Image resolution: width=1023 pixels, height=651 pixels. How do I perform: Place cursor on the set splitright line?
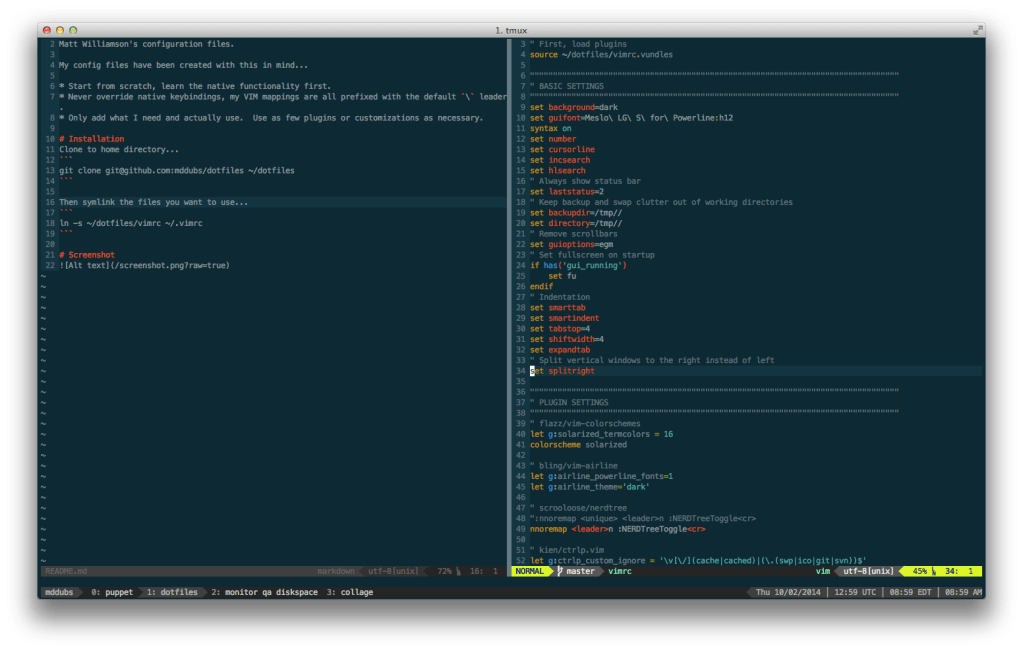[x=563, y=370]
